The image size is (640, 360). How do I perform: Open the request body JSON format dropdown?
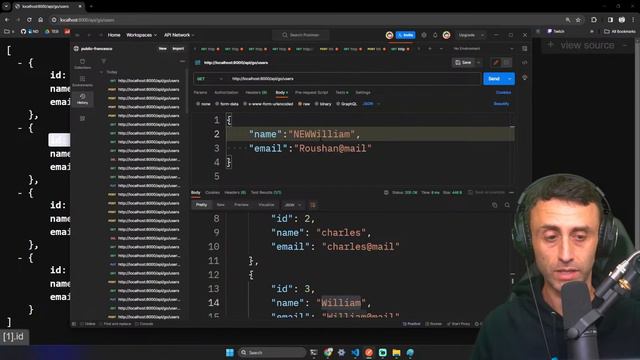click(371, 104)
